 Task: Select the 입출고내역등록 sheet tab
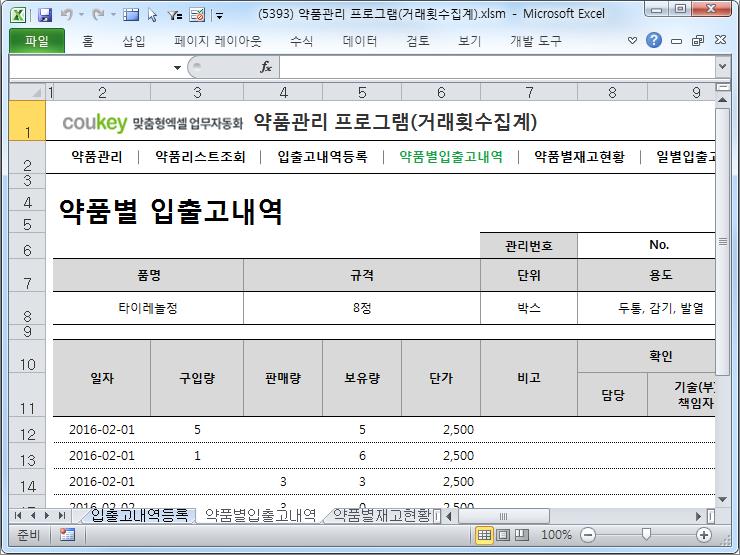point(139,515)
